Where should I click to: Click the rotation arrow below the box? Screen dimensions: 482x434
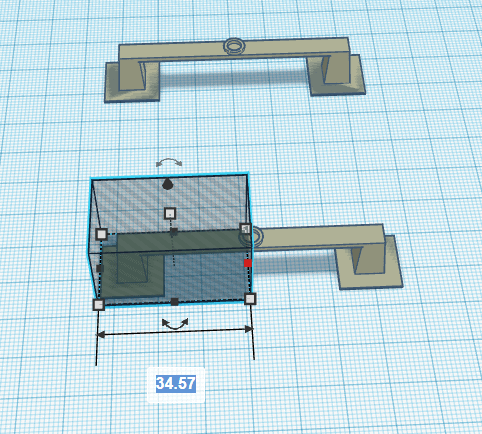(175, 324)
